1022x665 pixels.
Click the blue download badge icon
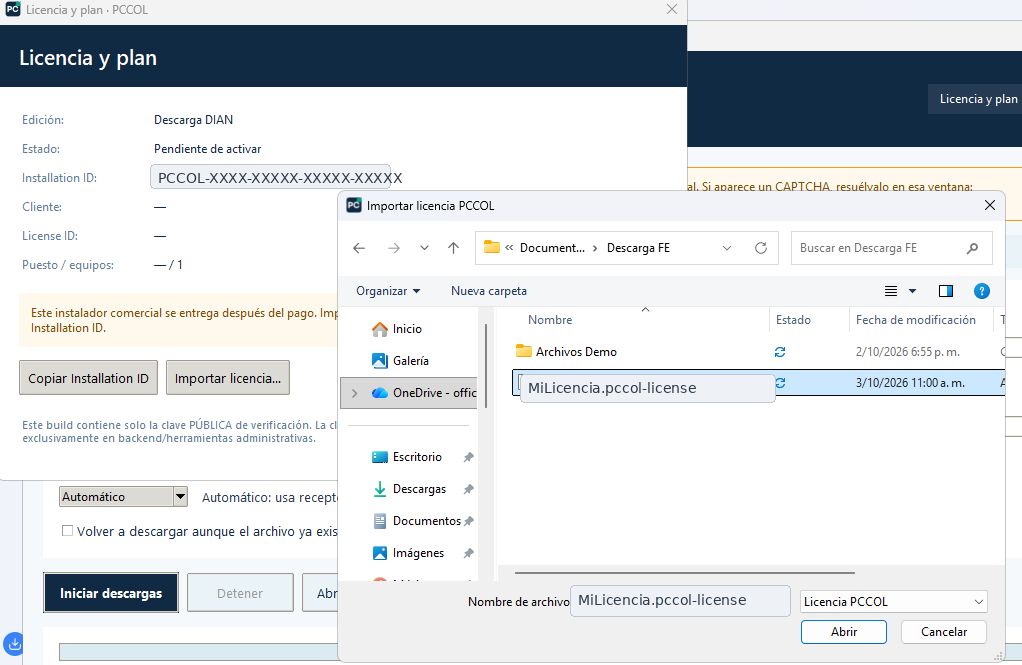pos(14,644)
